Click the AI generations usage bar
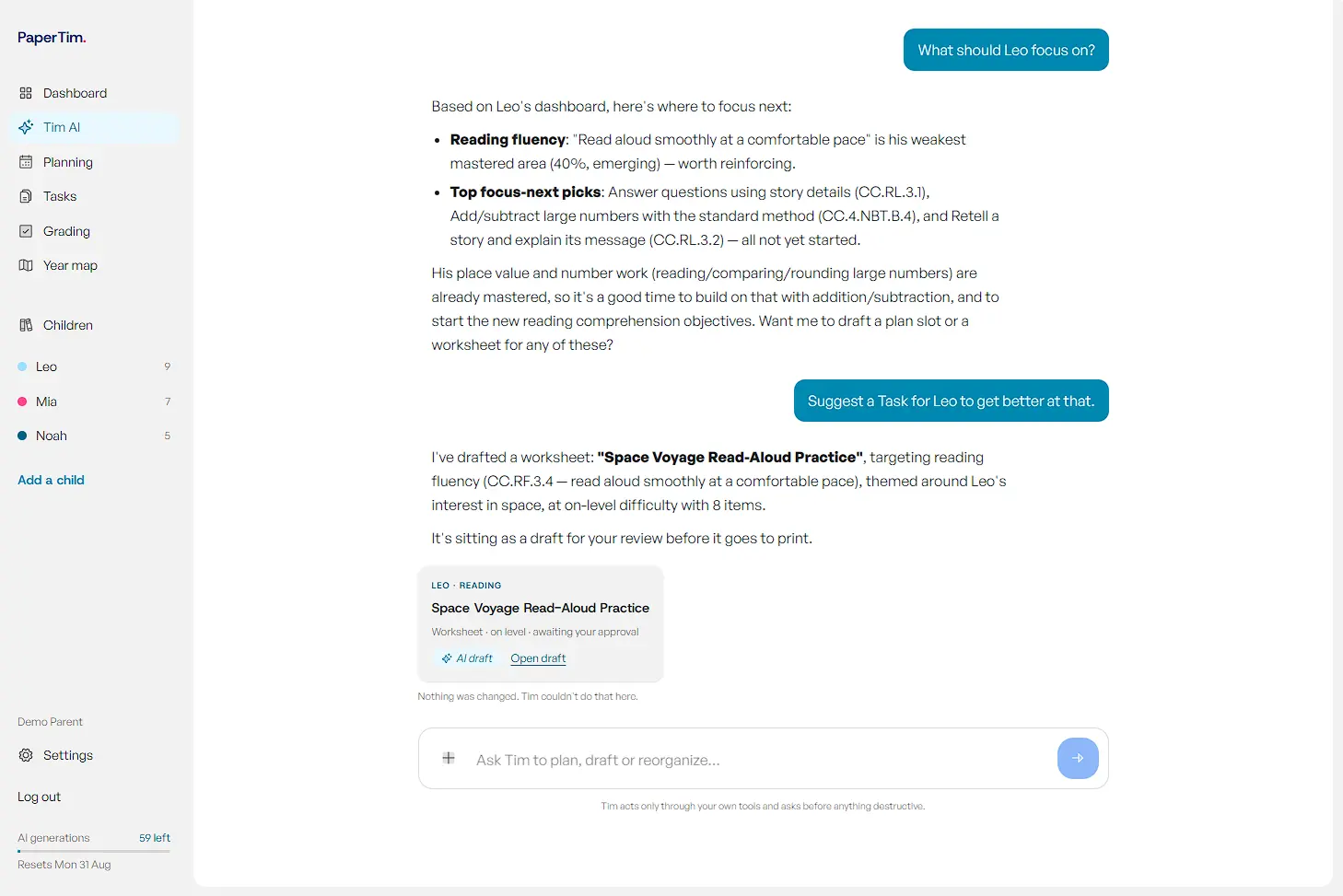1343x896 pixels. (x=94, y=851)
